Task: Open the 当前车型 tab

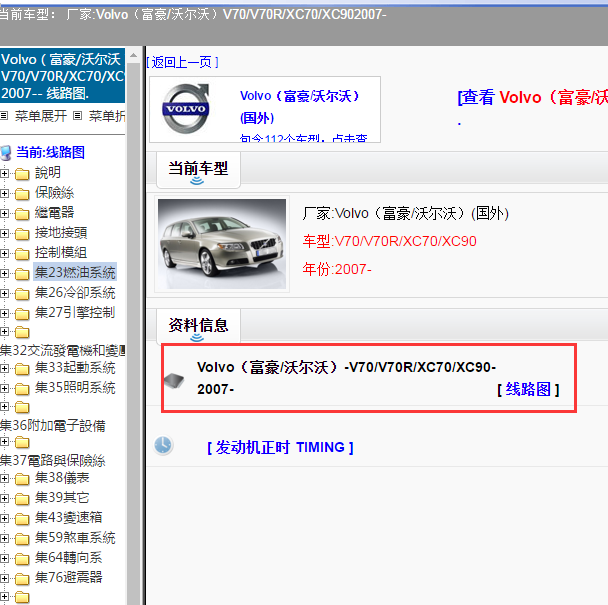Action: pyautogui.click(x=198, y=169)
